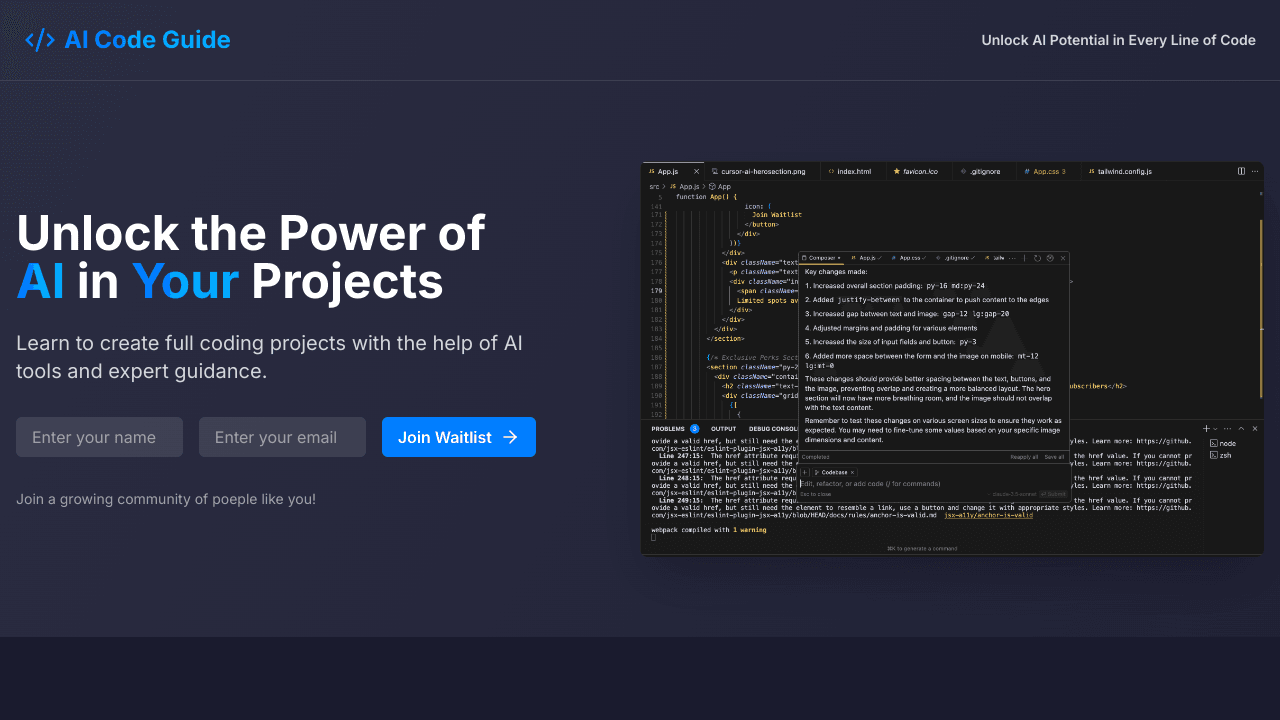Click the Composer history clock icon
Screen dimensions: 1280x720
(x=1049, y=258)
